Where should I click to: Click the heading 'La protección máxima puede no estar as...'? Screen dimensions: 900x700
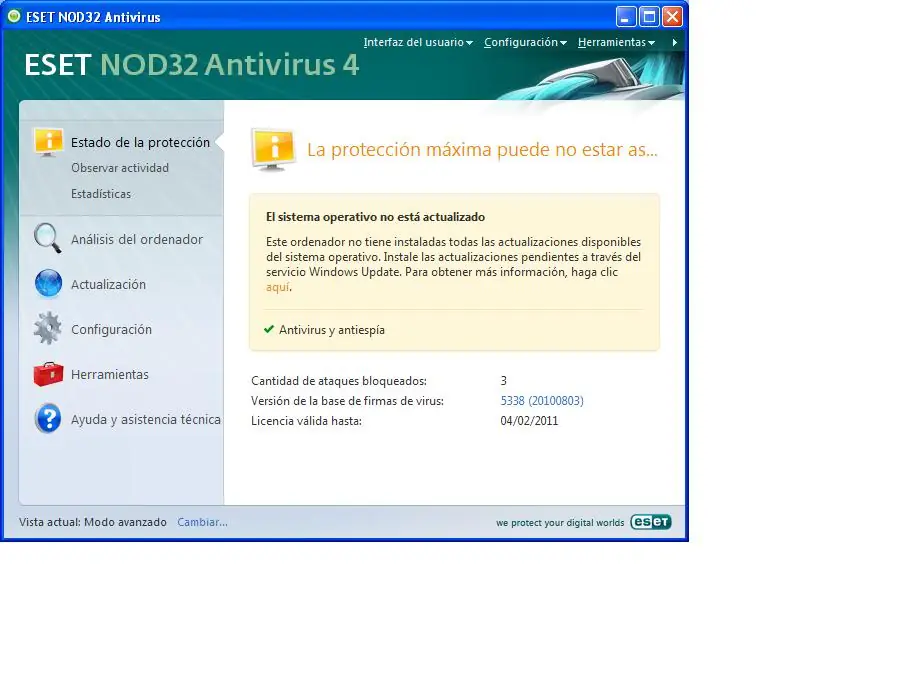482,150
